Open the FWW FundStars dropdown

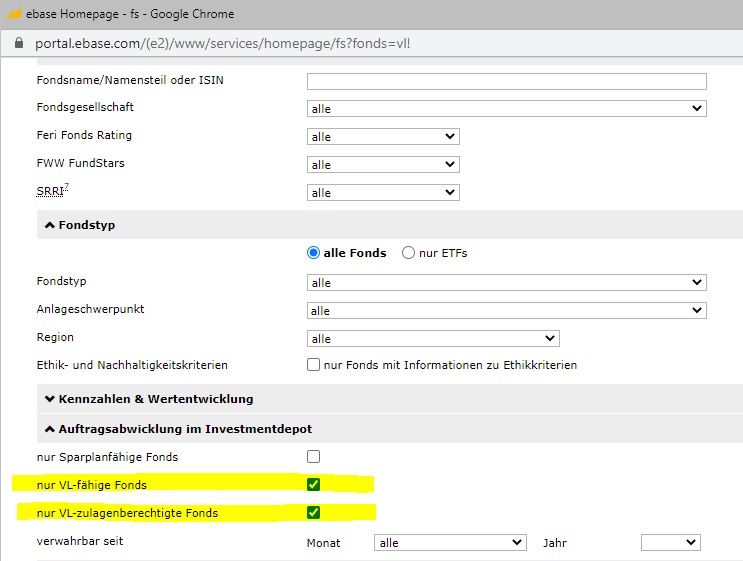coord(382,165)
